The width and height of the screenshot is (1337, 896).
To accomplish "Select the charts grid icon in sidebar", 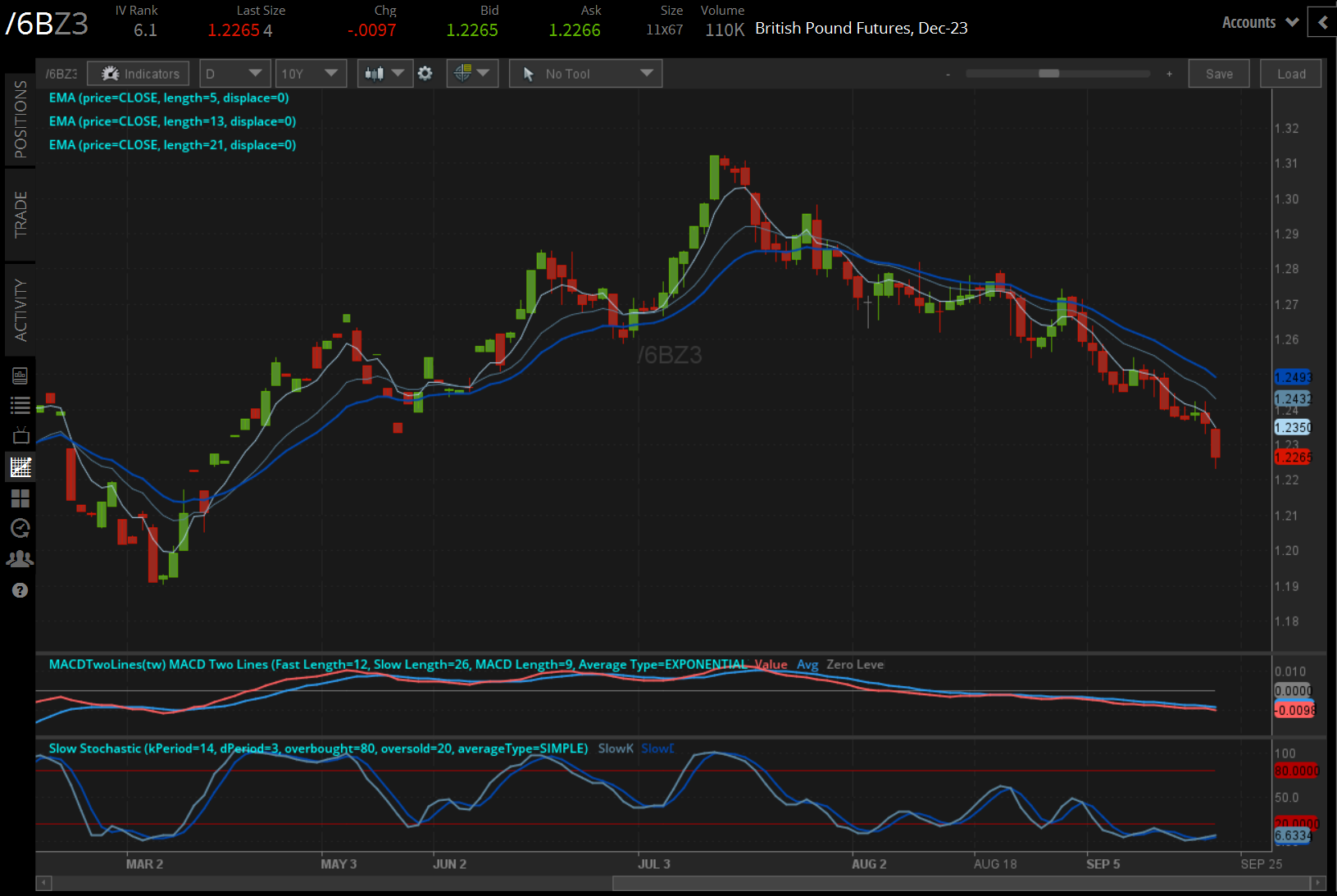I will (x=20, y=467).
